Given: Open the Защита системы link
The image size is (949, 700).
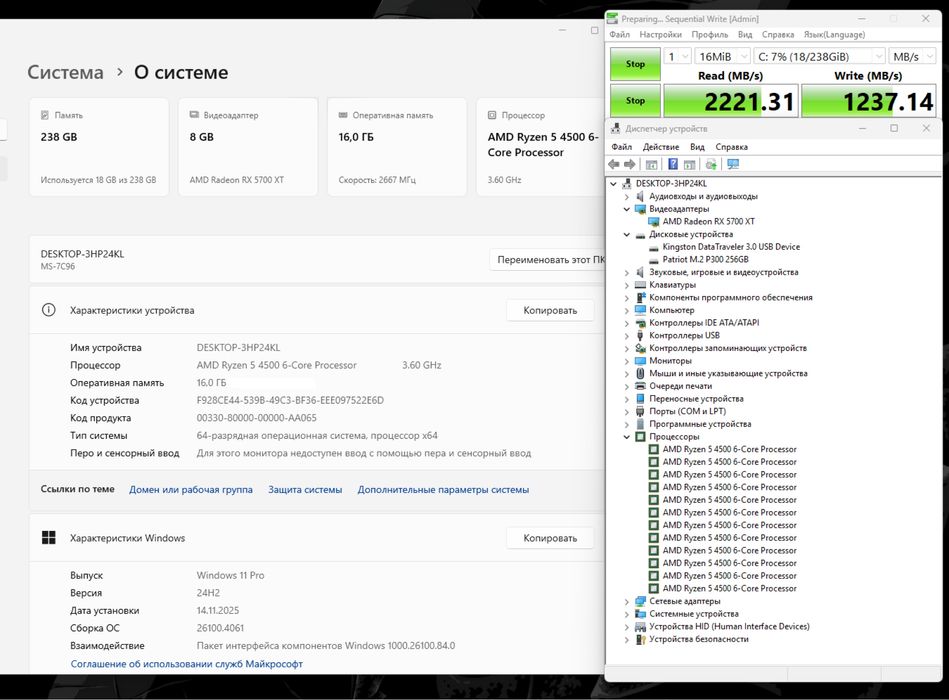Looking at the screenshot, I should [x=305, y=489].
